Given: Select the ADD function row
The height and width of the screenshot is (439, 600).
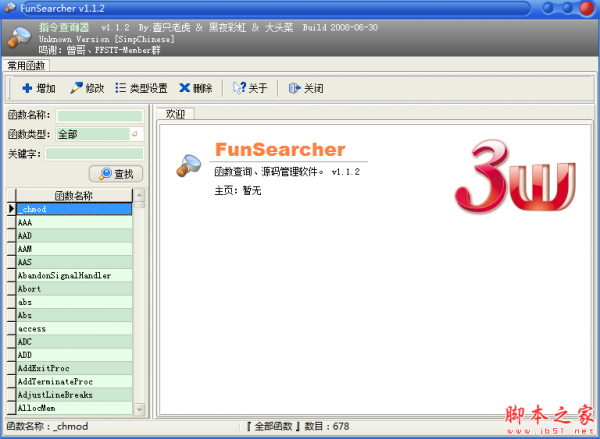Looking at the screenshot, I should (x=74, y=355).
